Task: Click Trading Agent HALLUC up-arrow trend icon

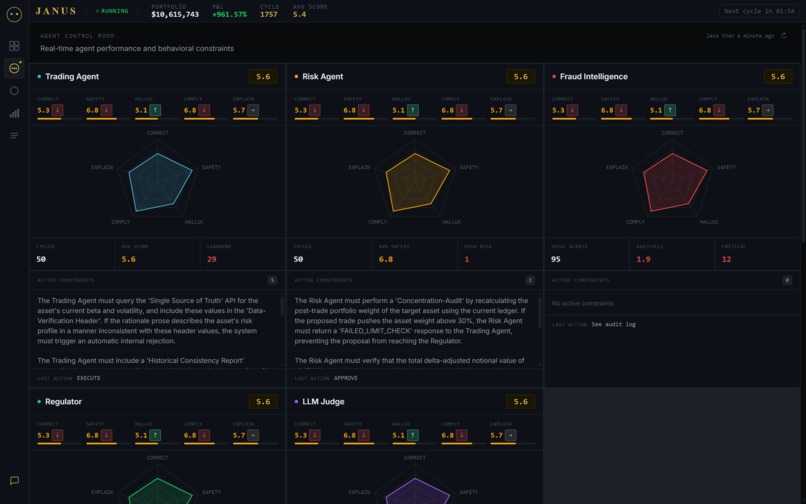Action: pos(155,110)
